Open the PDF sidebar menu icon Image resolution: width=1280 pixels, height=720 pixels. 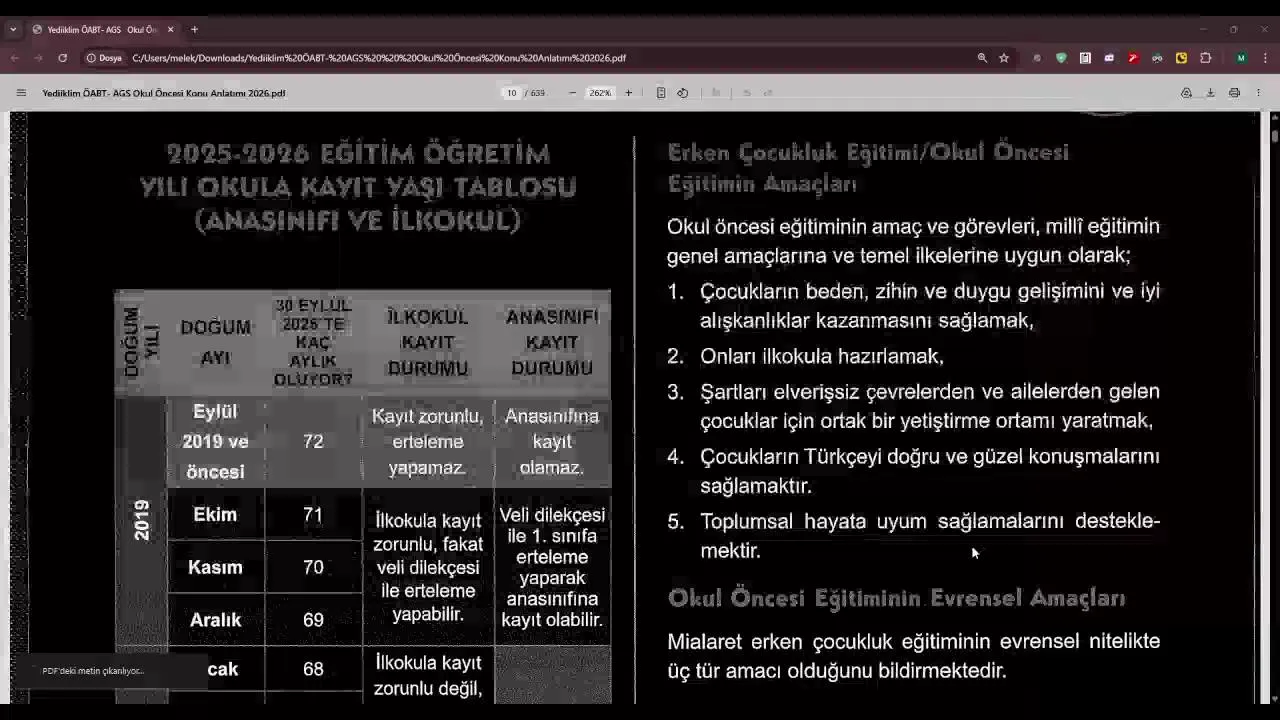pos(21,93)
